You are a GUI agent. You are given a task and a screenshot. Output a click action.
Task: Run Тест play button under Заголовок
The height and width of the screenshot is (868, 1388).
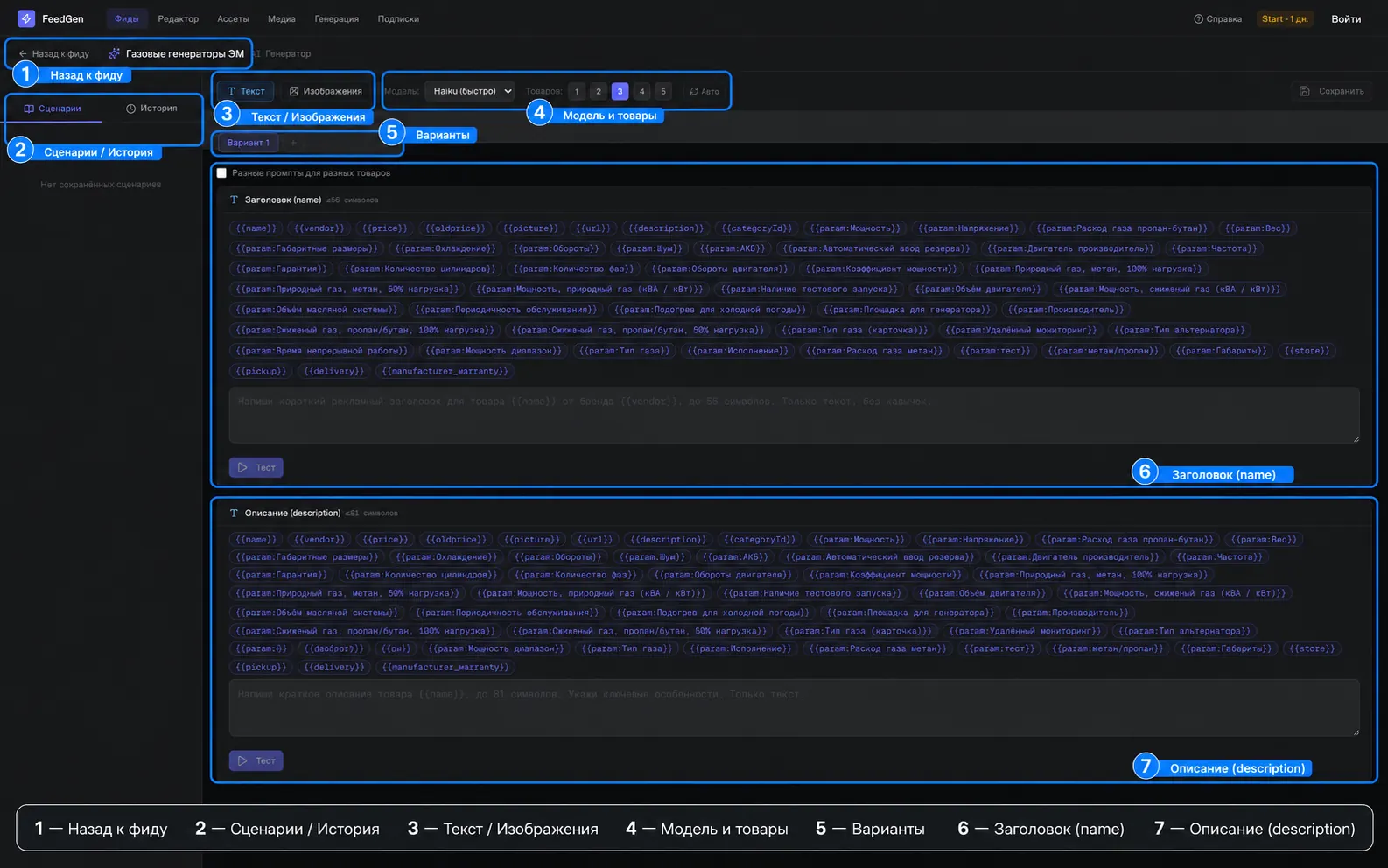click(x=256, y=468)
